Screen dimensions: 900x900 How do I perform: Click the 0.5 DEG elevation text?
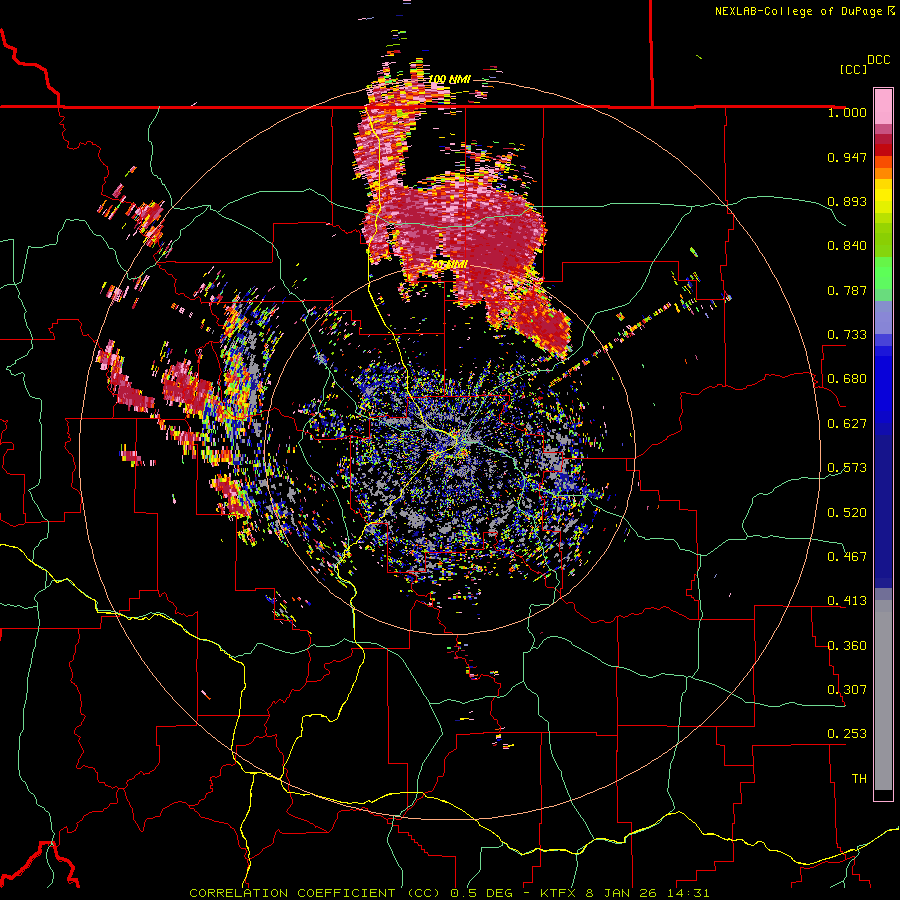(482, 893)
